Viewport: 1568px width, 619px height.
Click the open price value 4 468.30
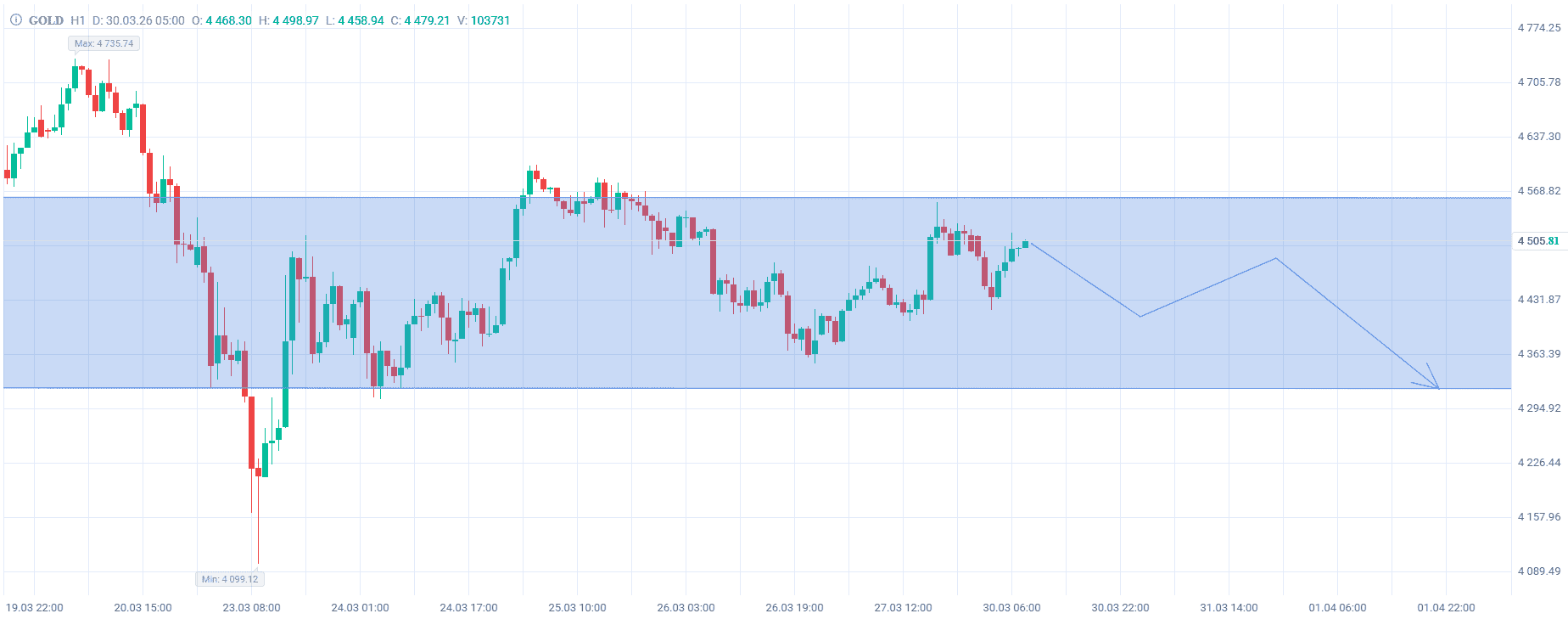(228, 20)
